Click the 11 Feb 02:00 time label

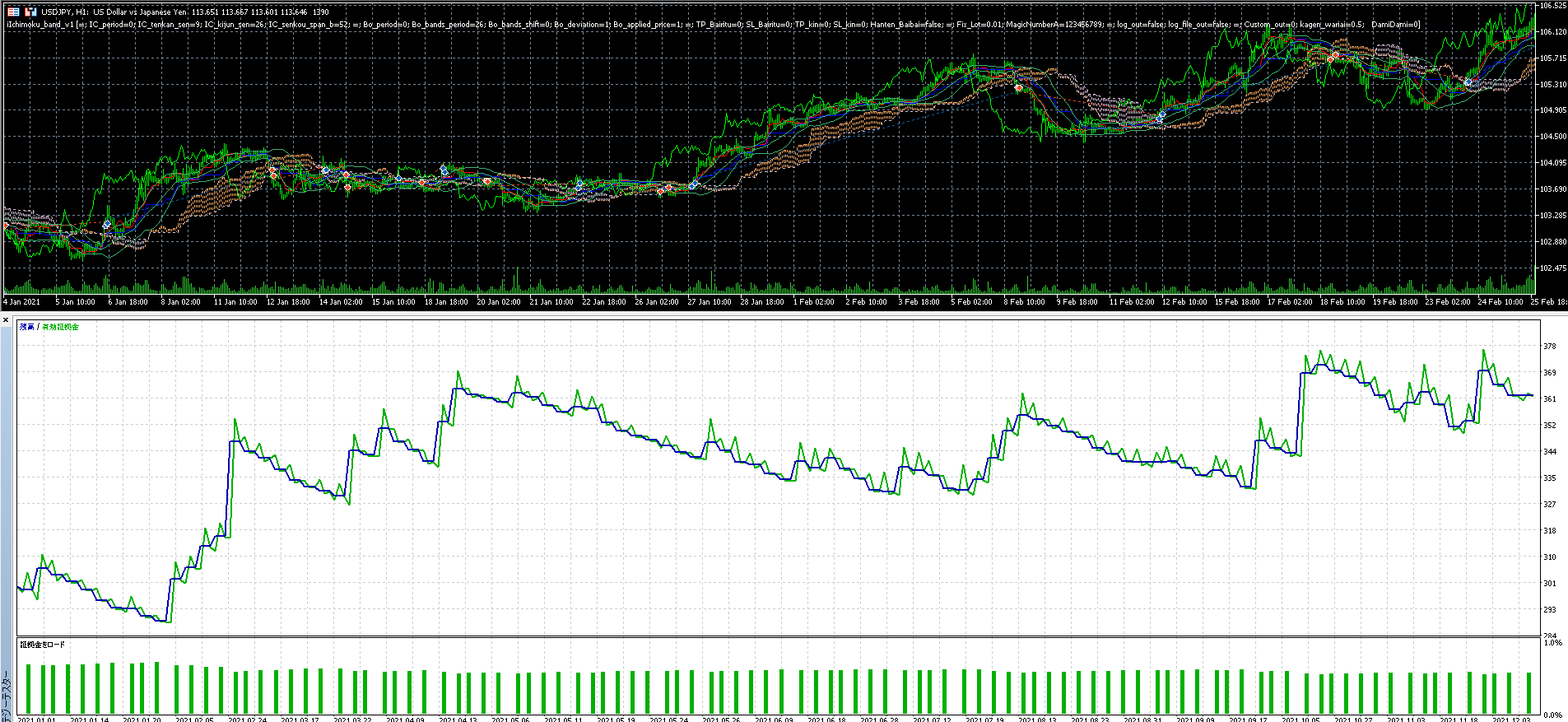pyautogui.click(x=1131, y=302)
